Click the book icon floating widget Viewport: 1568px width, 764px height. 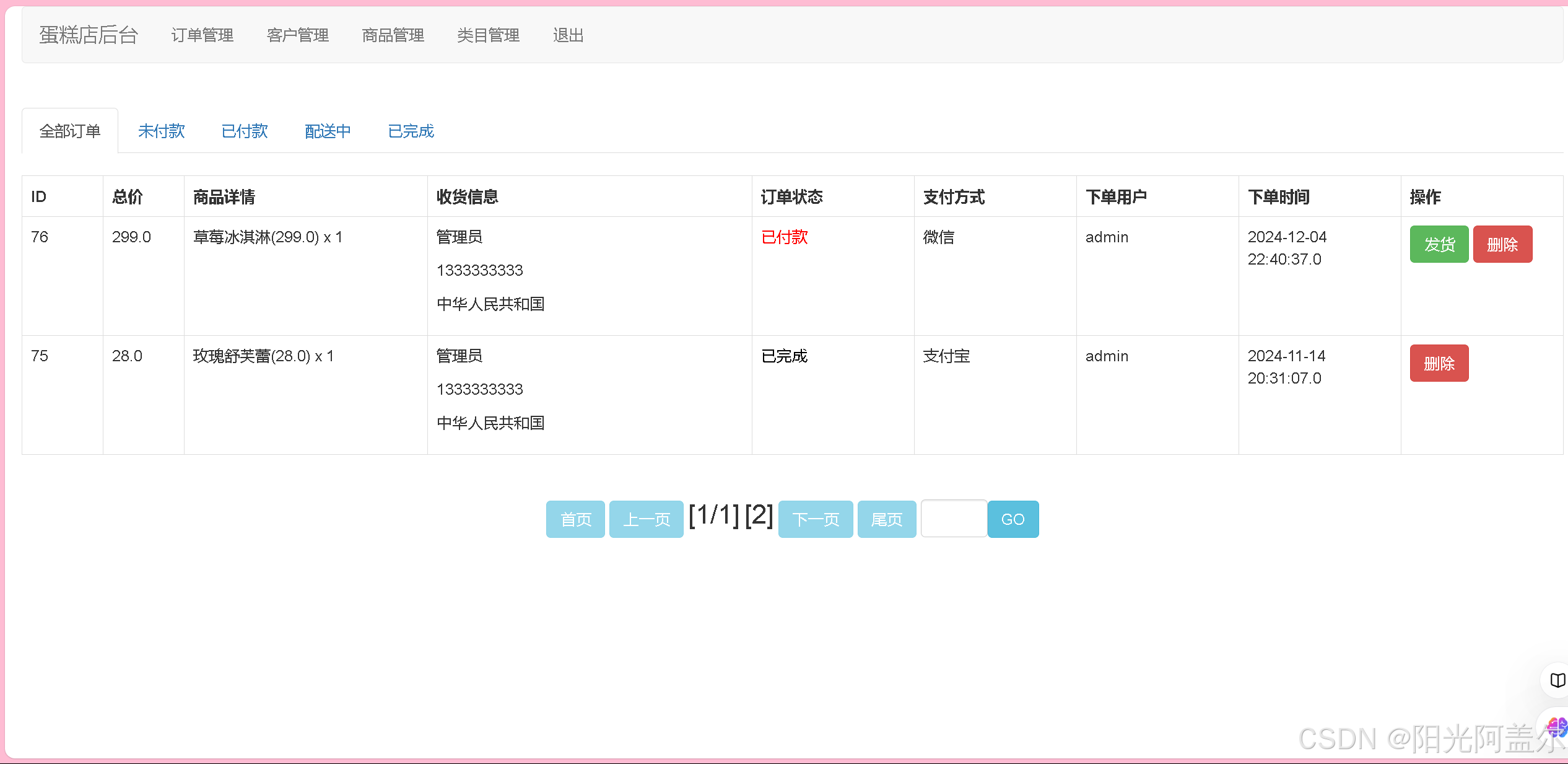[x=1557, y=680]
